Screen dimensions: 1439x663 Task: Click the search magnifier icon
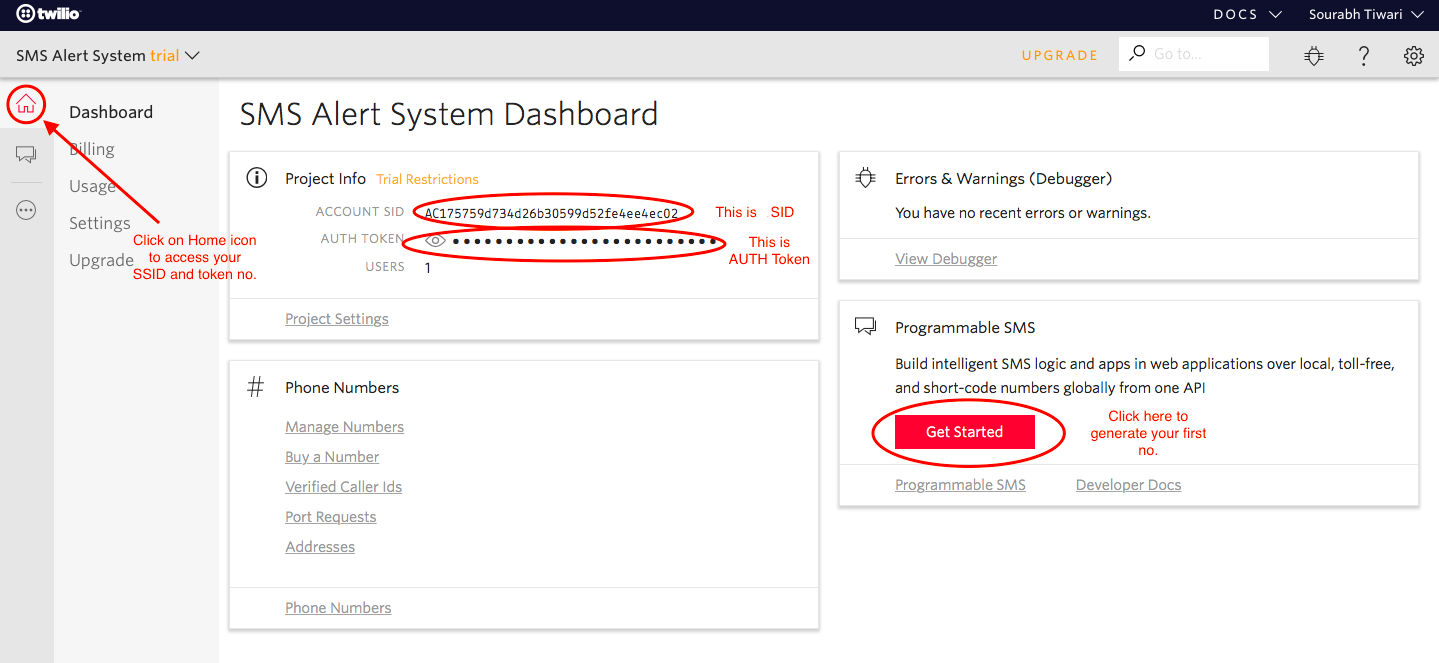(x=1137, y=53)
